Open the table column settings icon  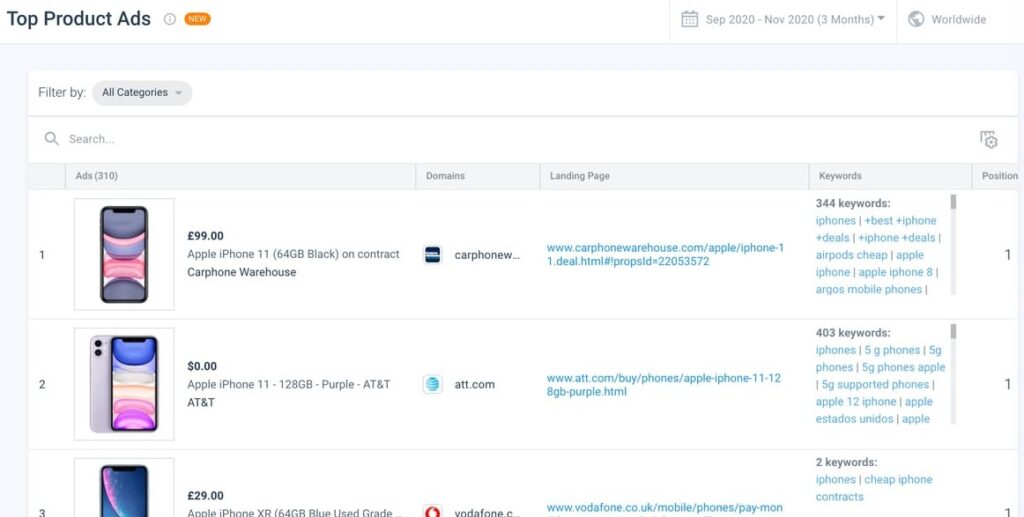[989, 139]
